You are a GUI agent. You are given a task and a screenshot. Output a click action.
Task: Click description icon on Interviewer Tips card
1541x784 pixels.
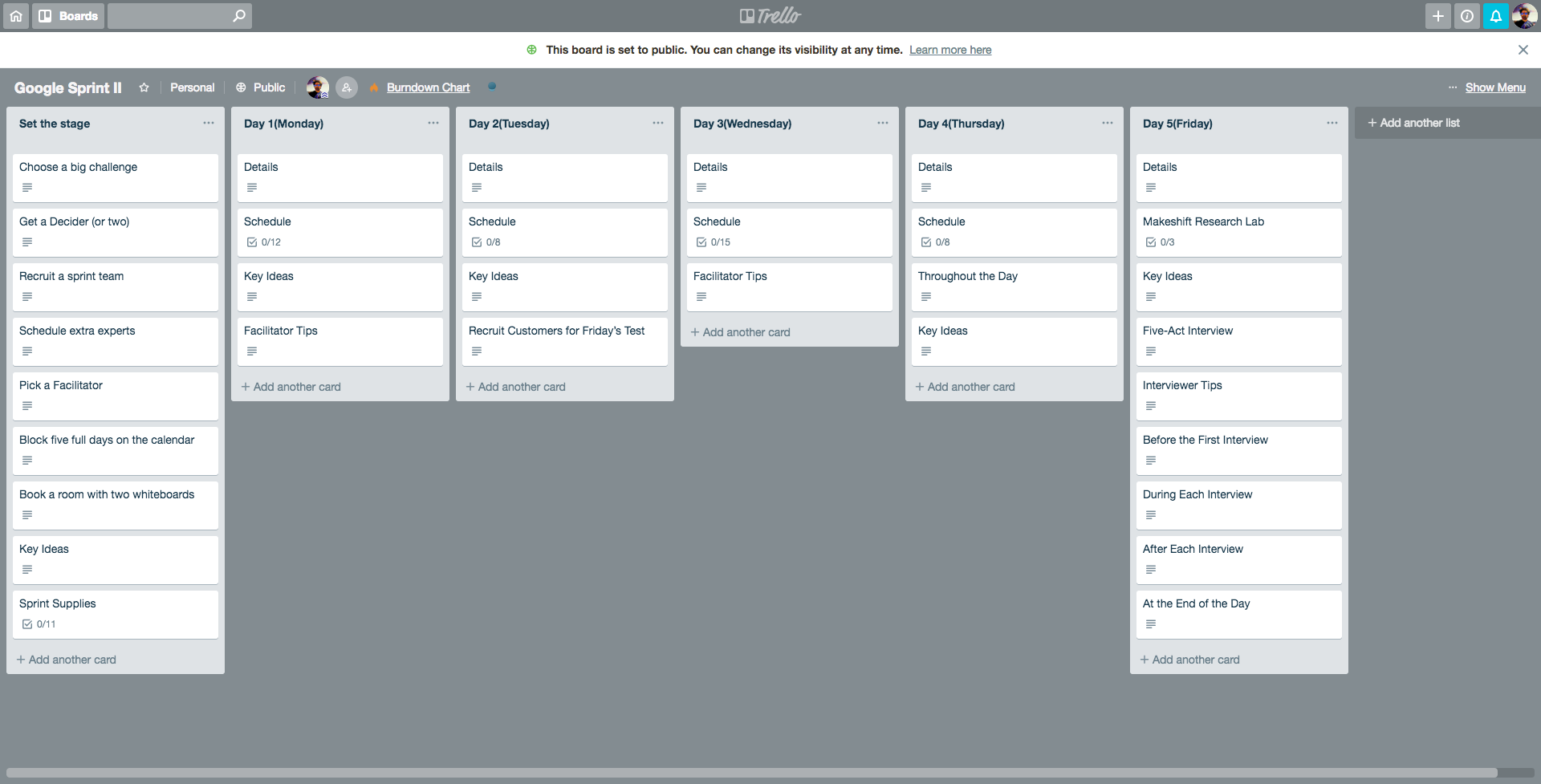click(x=1151, y=406)
